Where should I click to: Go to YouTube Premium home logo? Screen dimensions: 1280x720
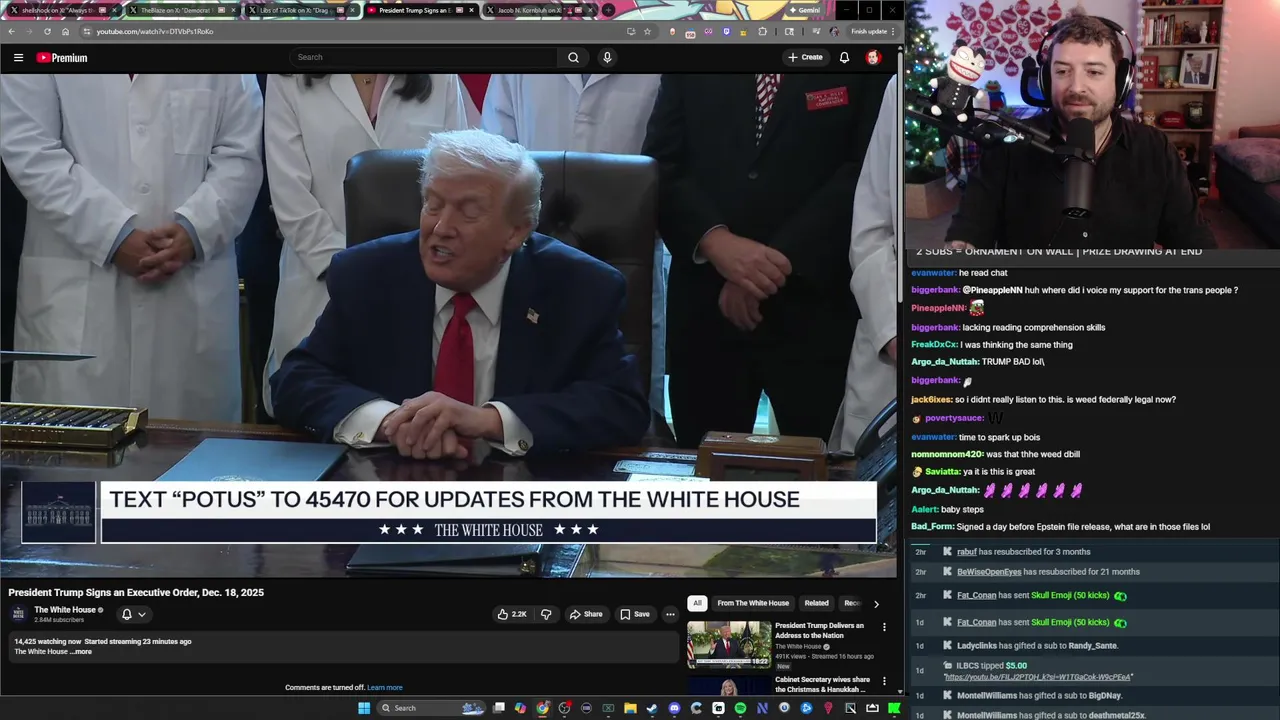(62, 58)
